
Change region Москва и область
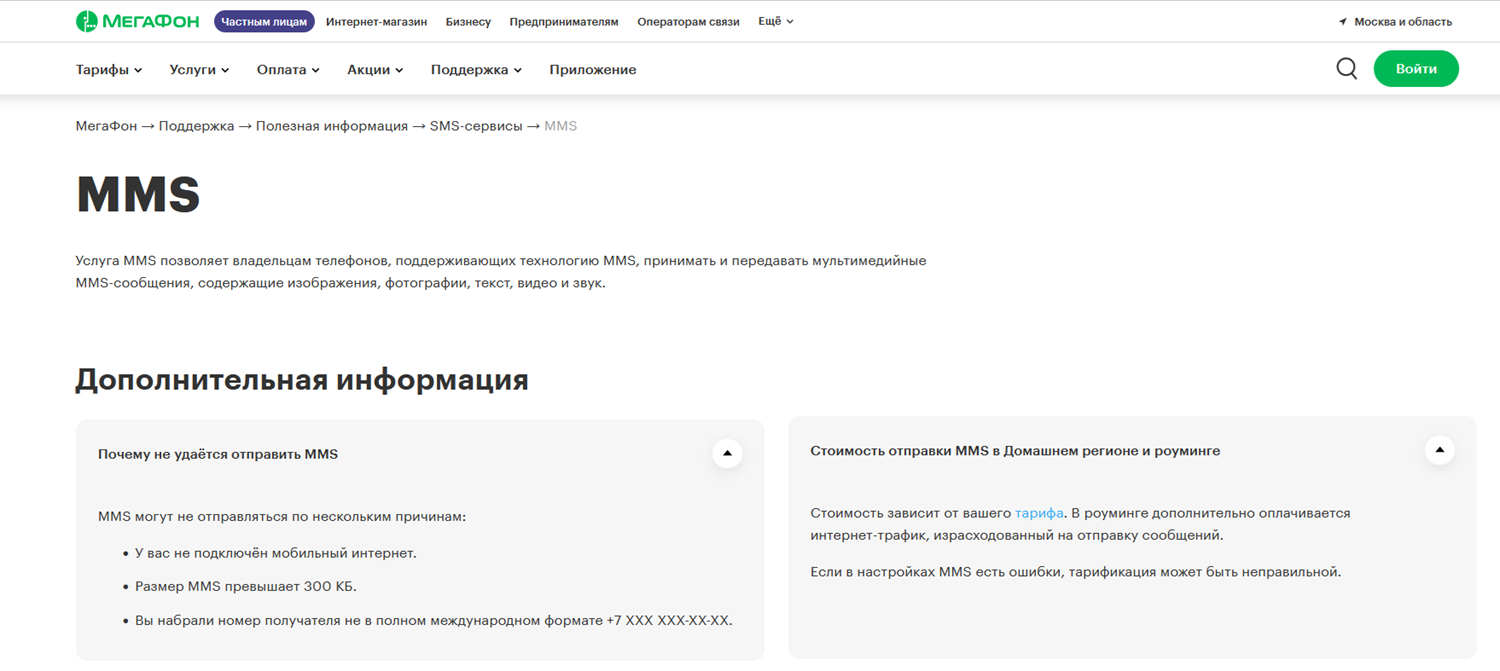coord(1403,22)
